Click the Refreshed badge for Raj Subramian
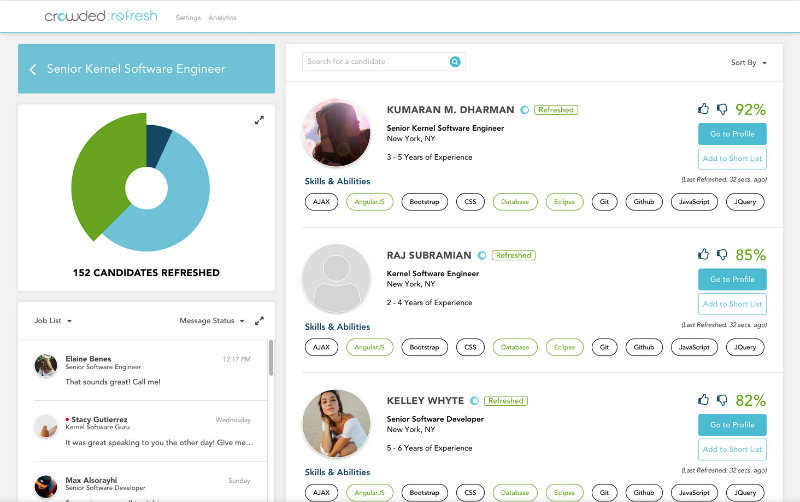The height and width of the screenshot is (502, 800). [x=514, y=255]
